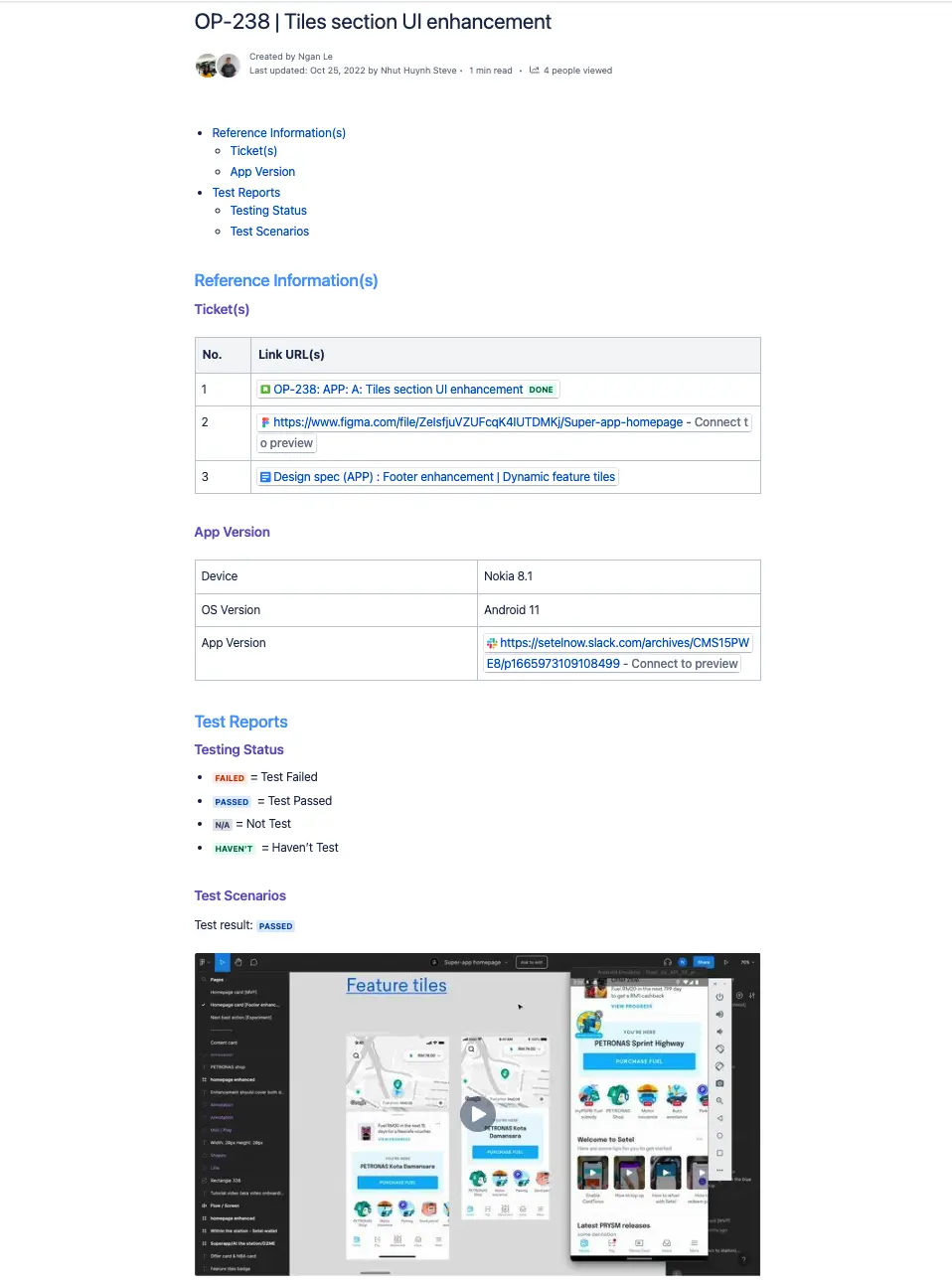This screenshot has width=952, height=1287.
Task: Open the OP-238 Tiles section UI enhancement ticket
Action: click(x=397, y=390)
